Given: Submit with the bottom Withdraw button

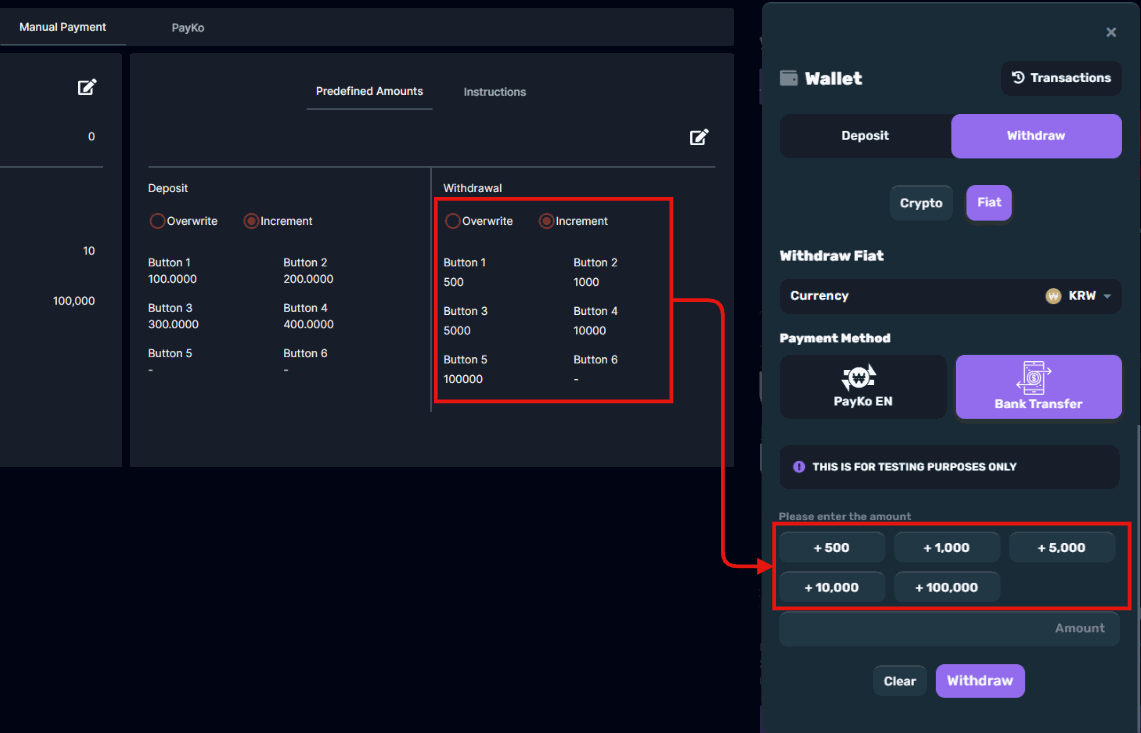Looking at the screenshot, I should 980,681.
